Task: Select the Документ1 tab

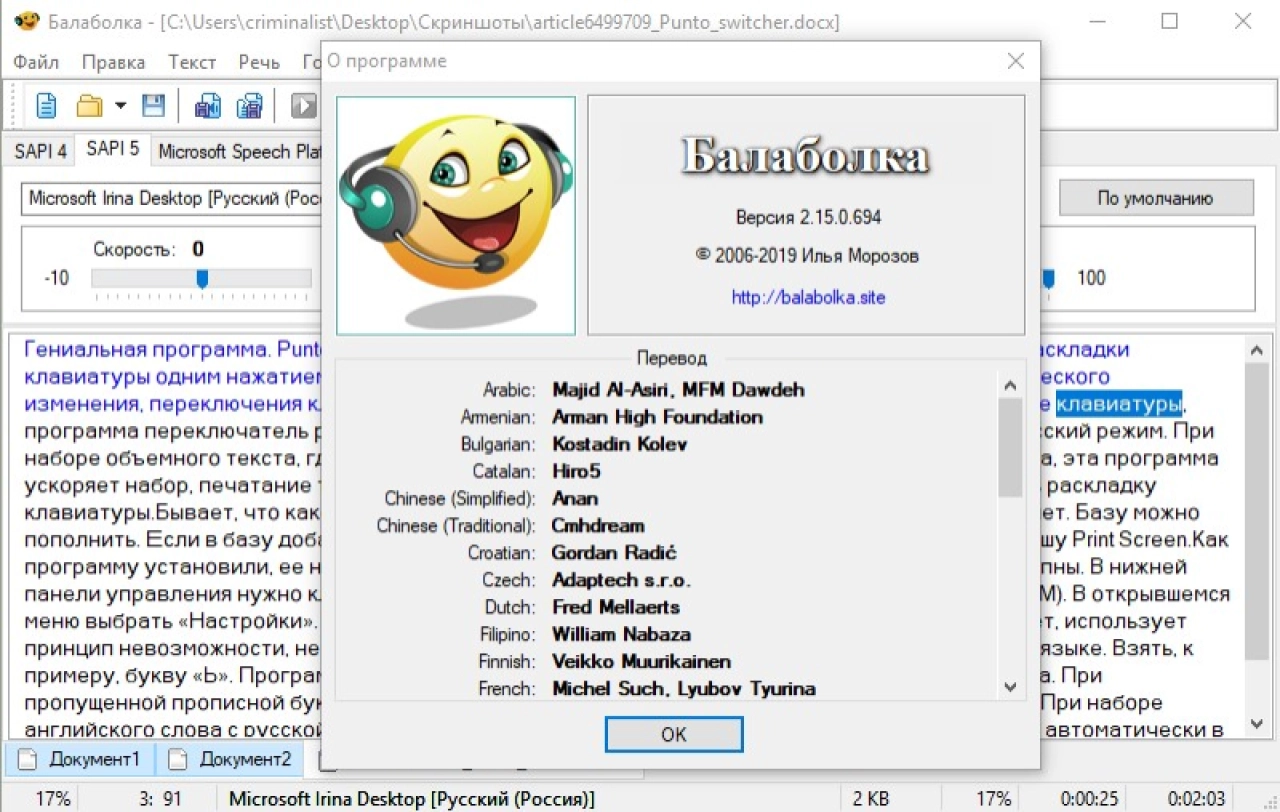Action: [81, 759]
